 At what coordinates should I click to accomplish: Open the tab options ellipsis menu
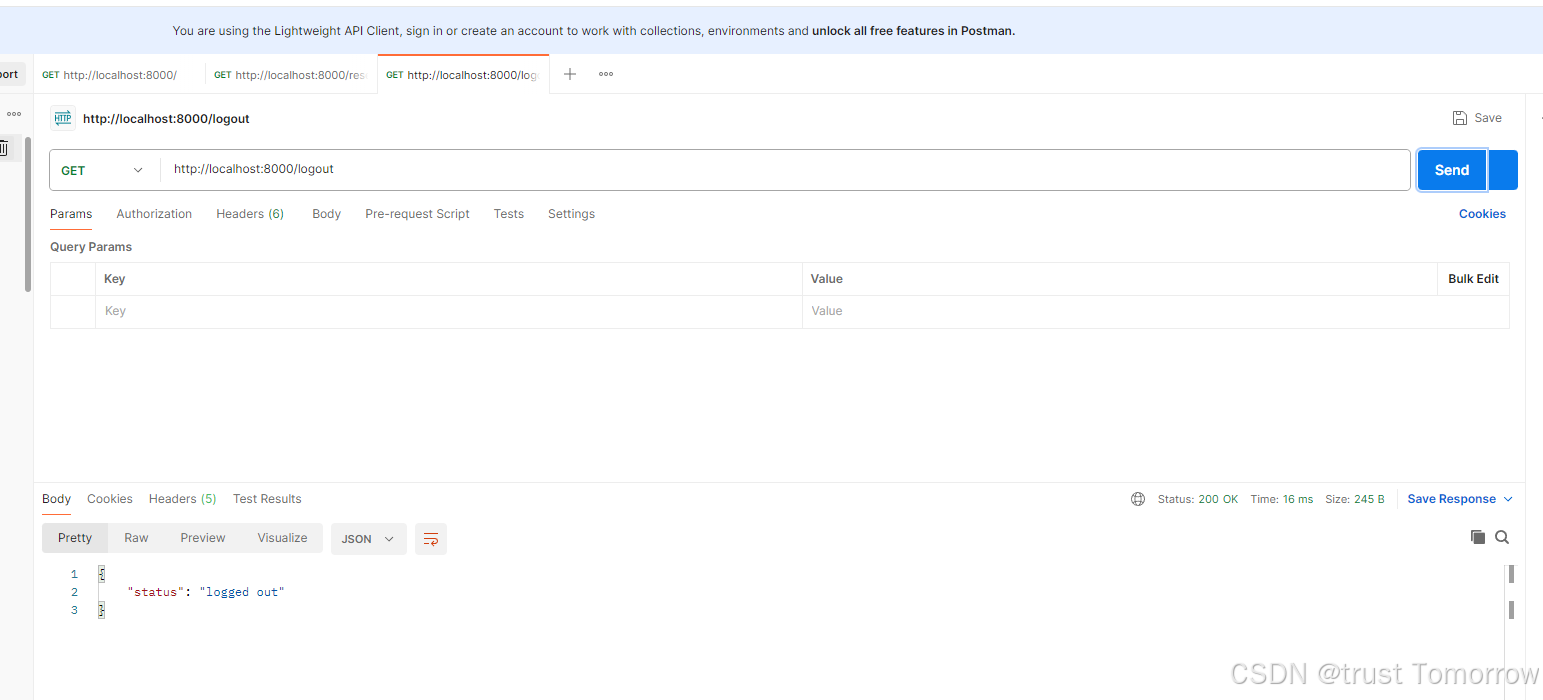(x=606, y=74)
